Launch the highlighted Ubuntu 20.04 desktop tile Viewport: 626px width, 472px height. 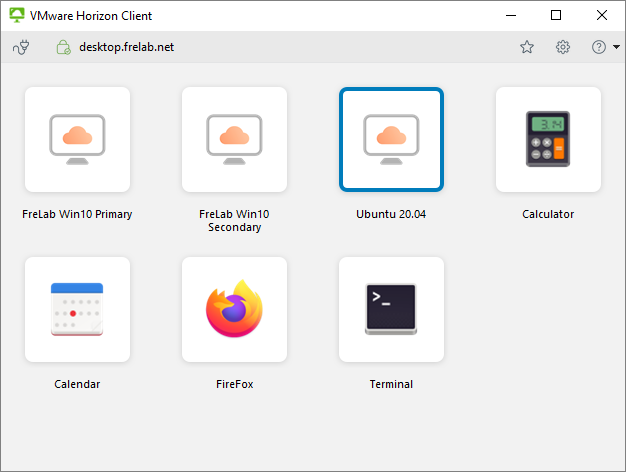pyautogui.click(x=391, y=139)
